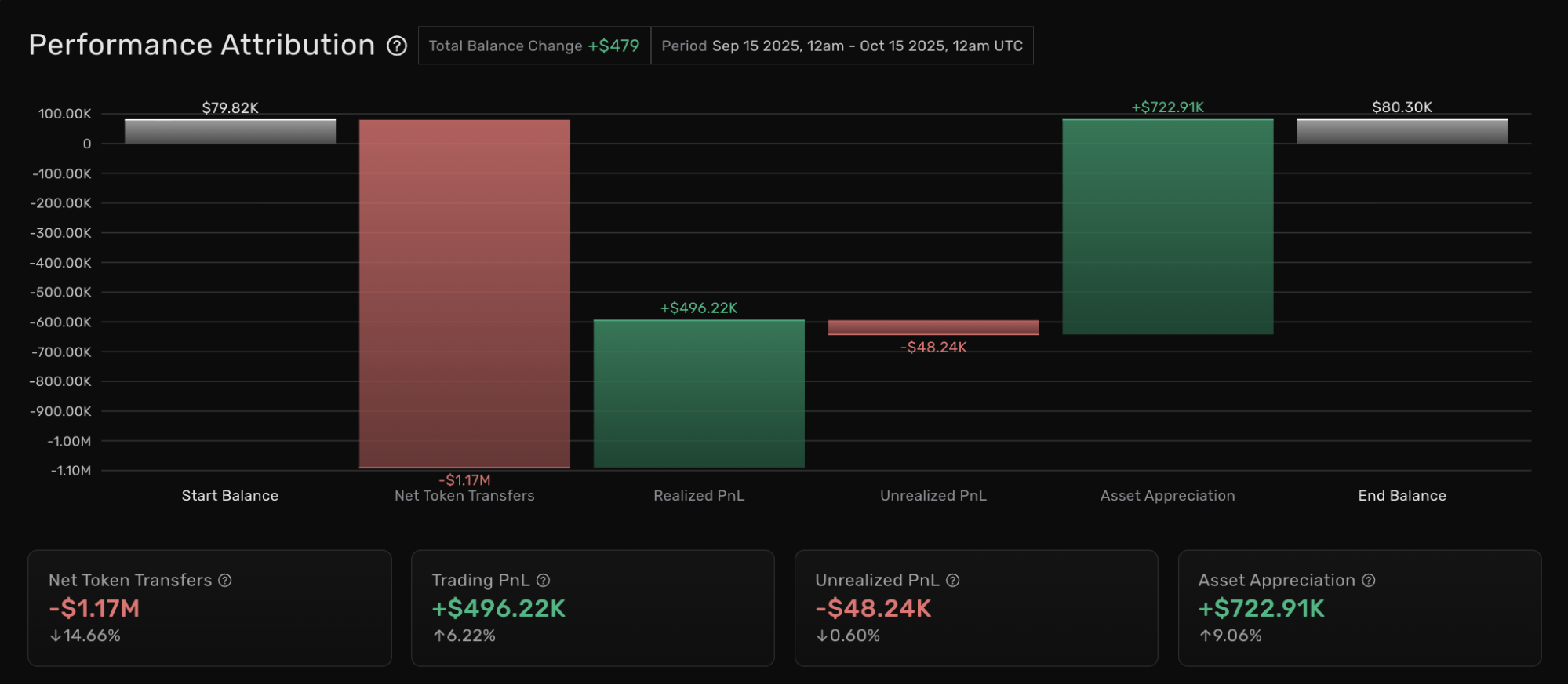Select the gray End Balance bar
1568x685 pixels.
tap(1402, 131)
